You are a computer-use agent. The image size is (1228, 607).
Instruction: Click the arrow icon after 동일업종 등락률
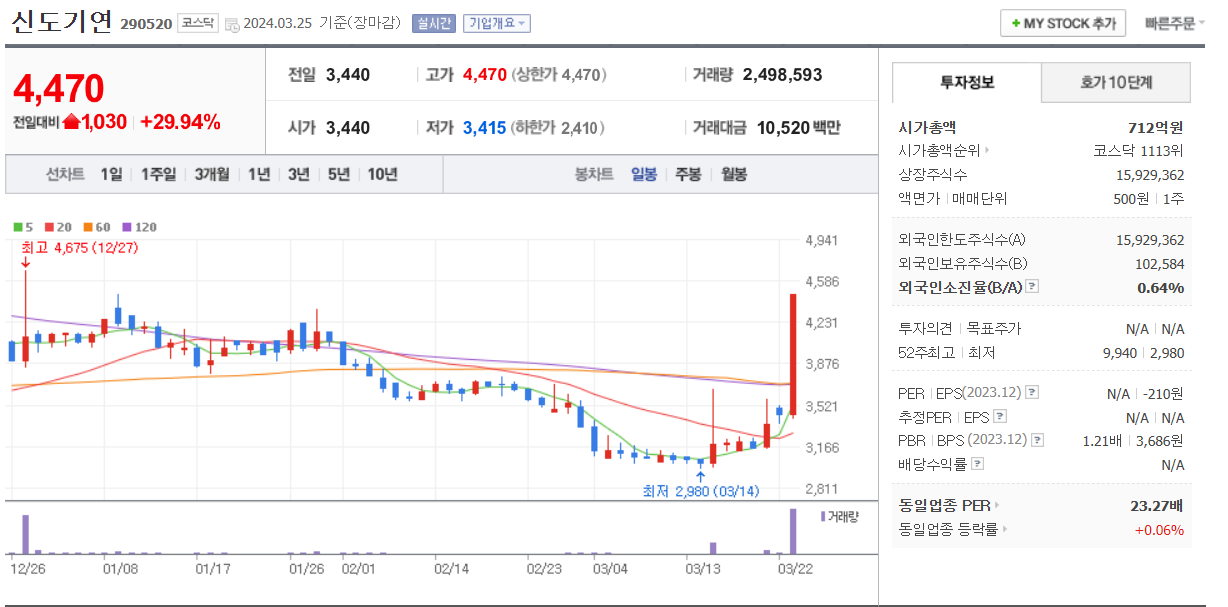pos(1005,529)
